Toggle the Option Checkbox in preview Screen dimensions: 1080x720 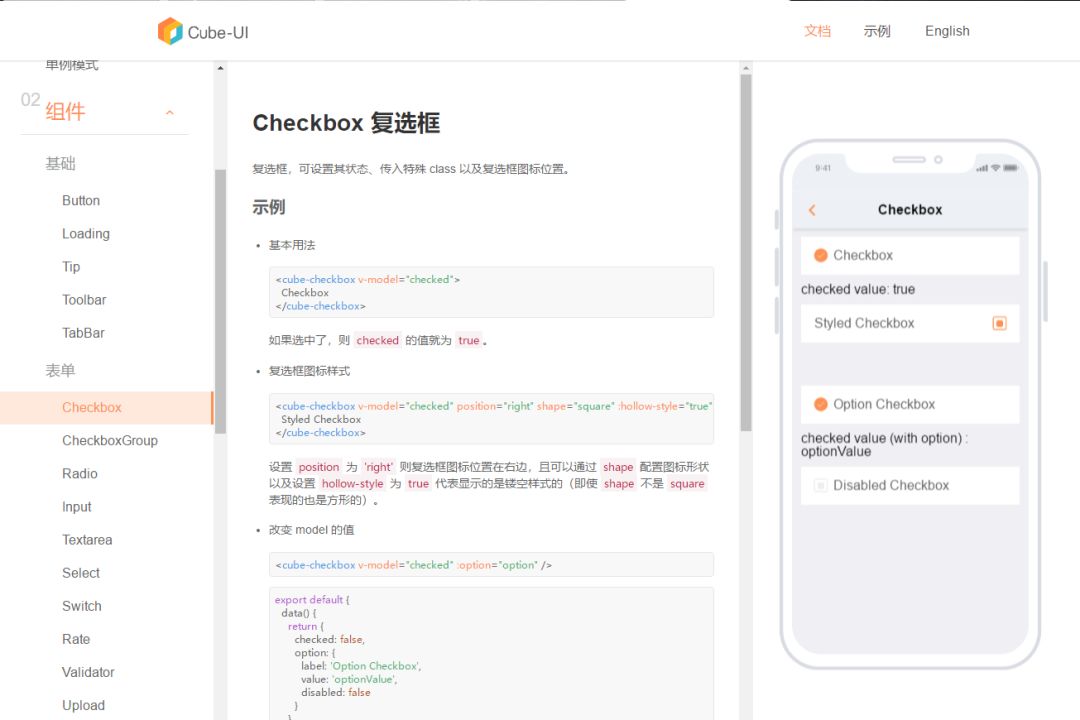pos(820,404)
